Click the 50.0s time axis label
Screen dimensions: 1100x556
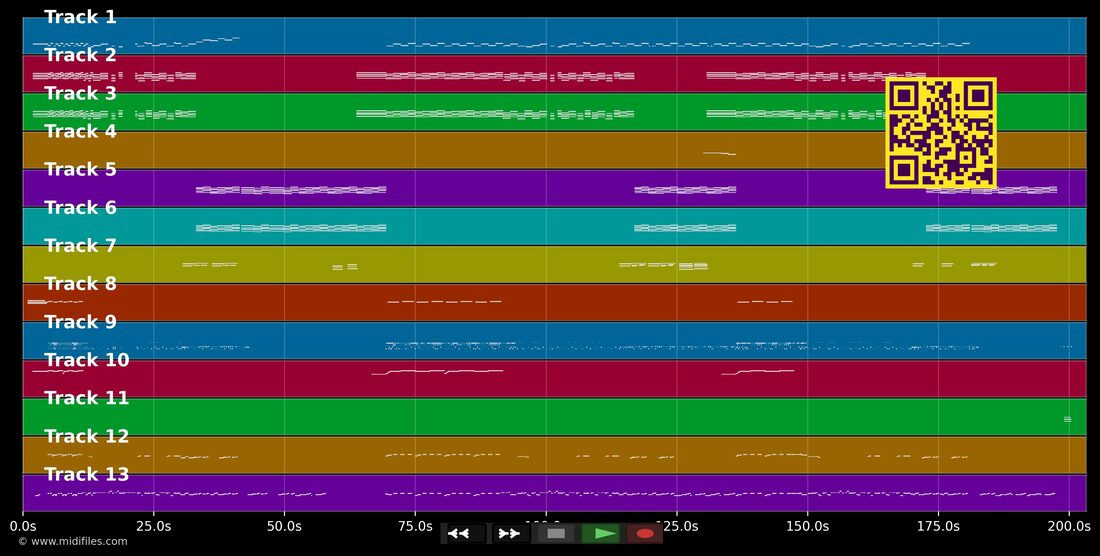(x=284, y=526)
